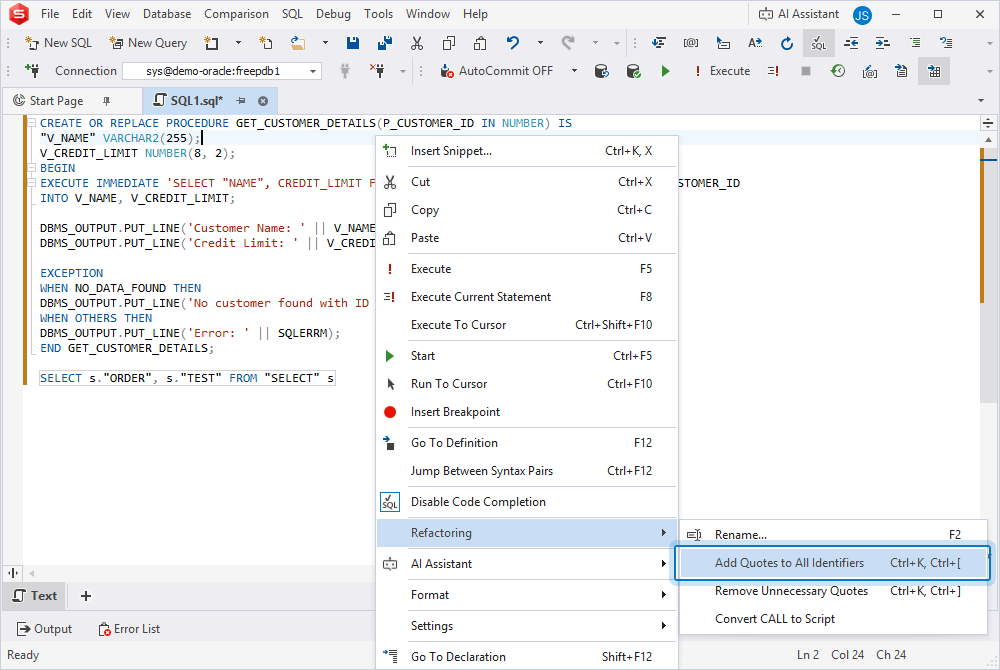Choose Execute Current Statement in the context menu
The image size is (1000, 670).
(x=527, y=297)
